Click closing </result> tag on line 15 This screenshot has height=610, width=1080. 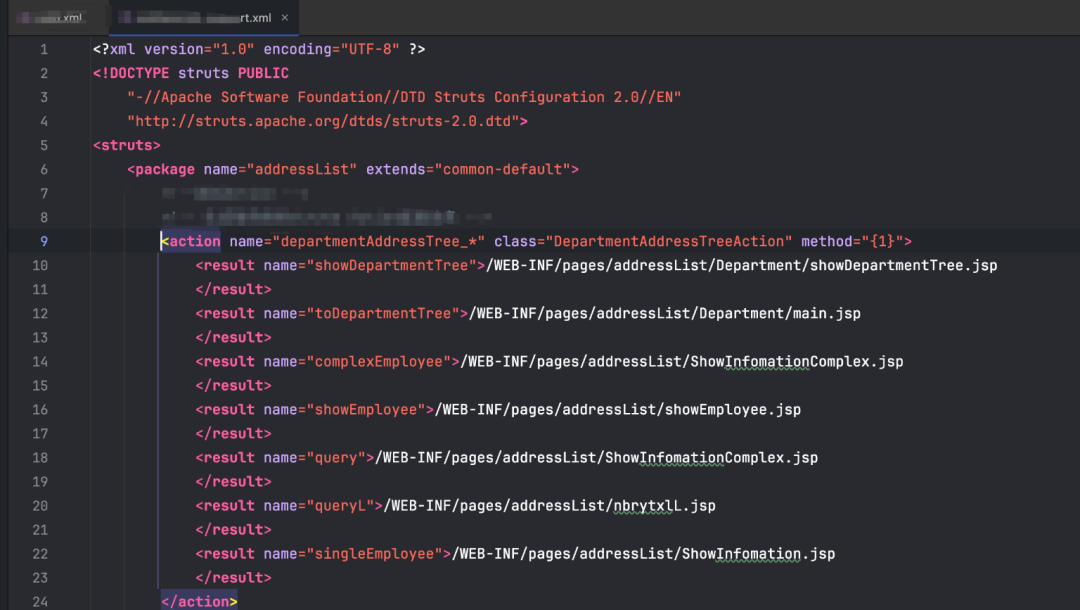tap(233, 386)
